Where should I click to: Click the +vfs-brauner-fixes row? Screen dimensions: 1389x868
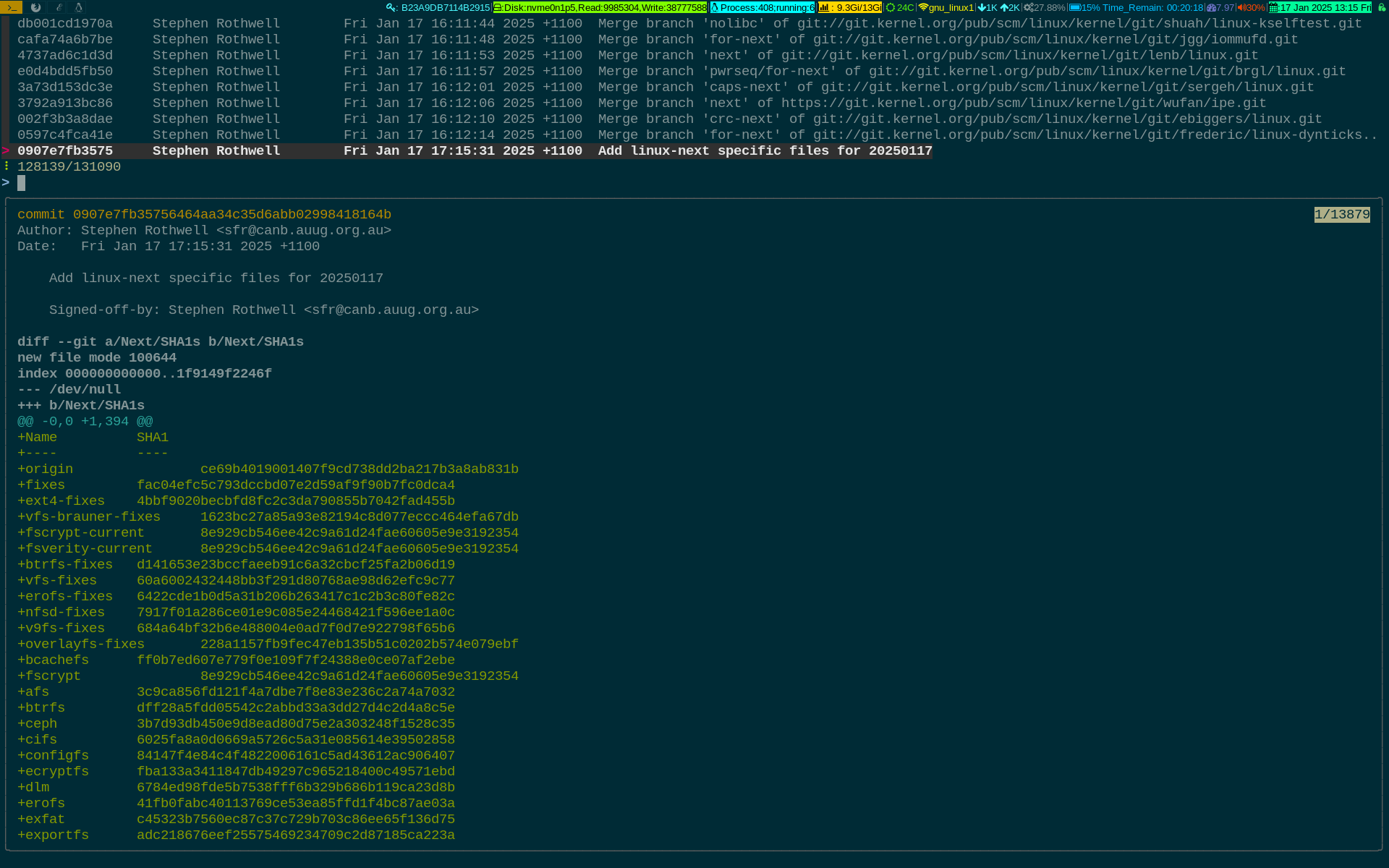[x=268, y=516]
